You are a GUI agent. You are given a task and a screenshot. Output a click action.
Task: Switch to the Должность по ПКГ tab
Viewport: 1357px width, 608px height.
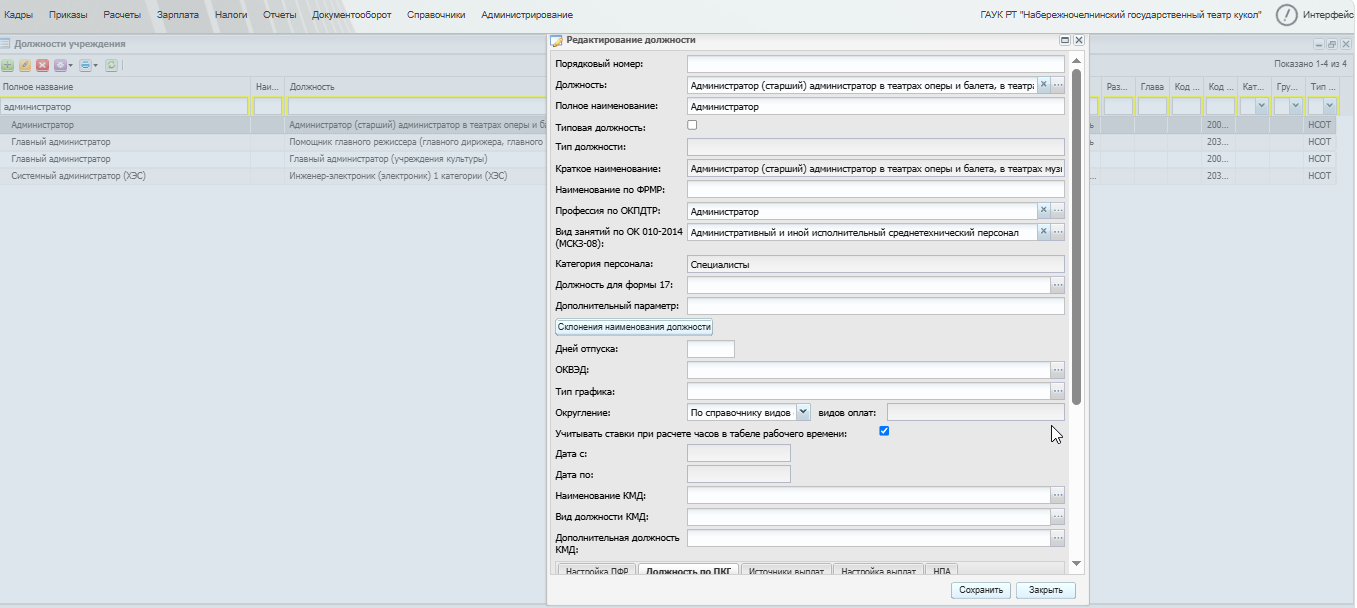[x=689, y=571]
